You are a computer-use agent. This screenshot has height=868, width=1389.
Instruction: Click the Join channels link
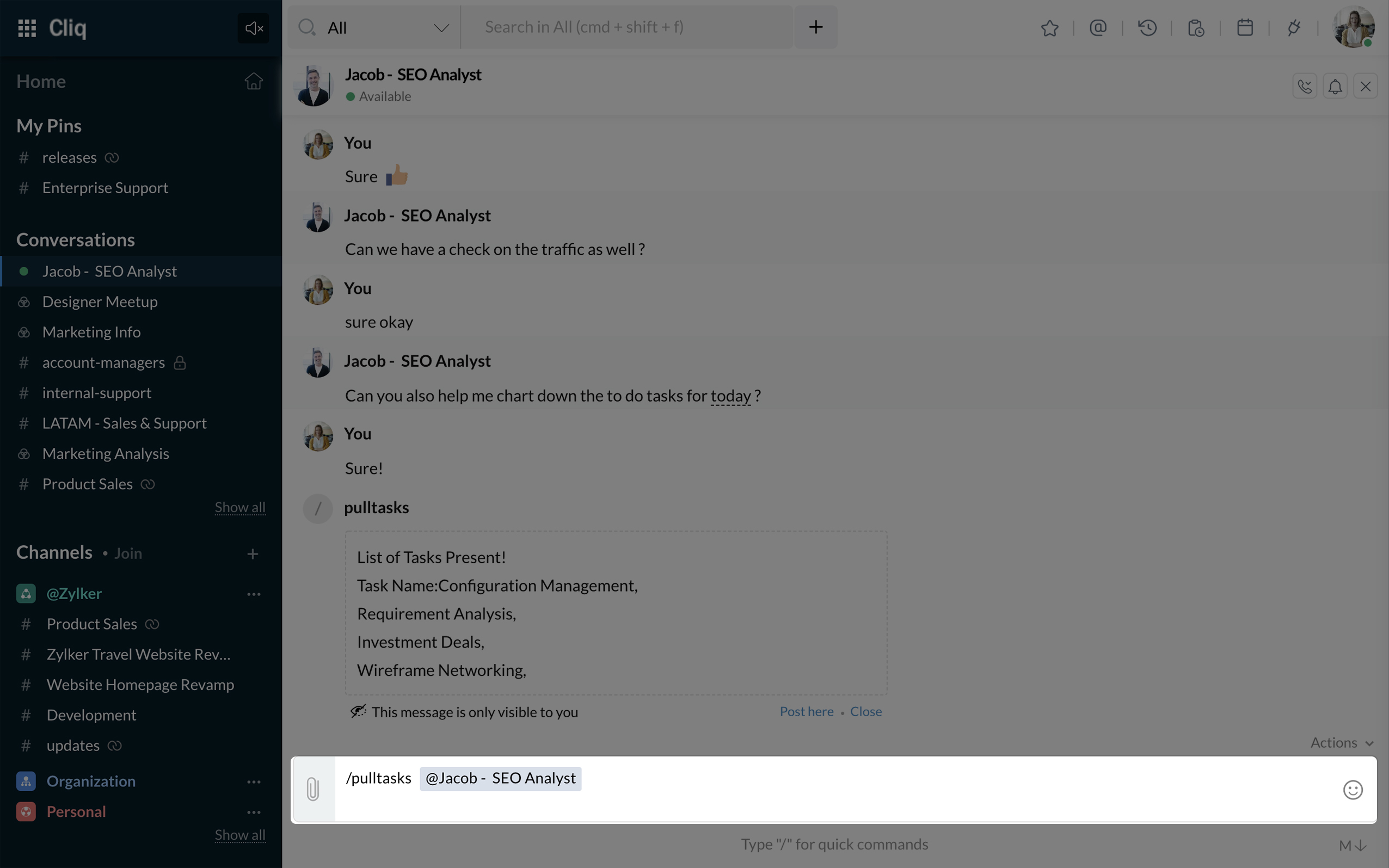pyautogui.click(x=128, y=553)
